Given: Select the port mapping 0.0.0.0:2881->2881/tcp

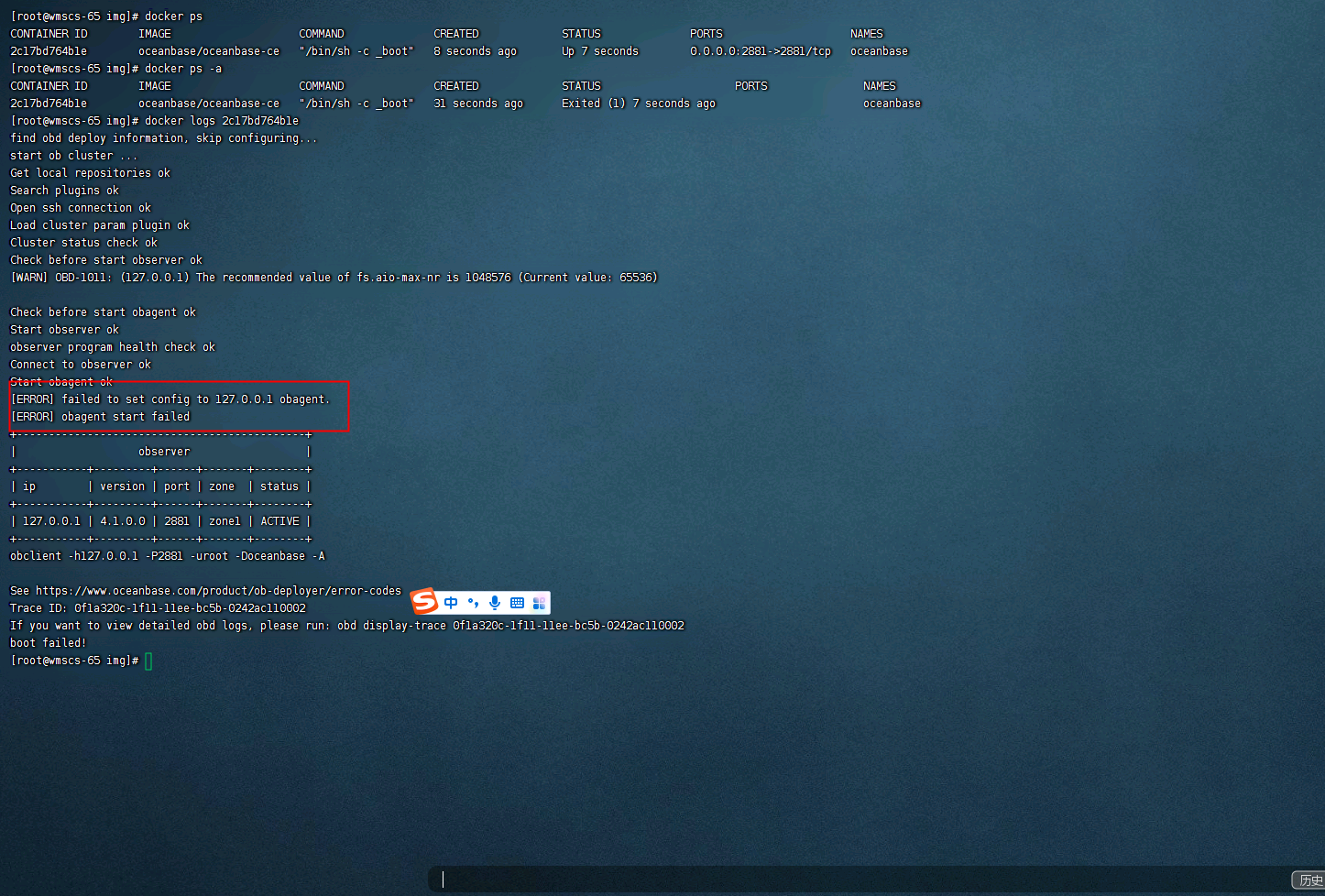Looking at the screenshot, I should coord(761,51).
